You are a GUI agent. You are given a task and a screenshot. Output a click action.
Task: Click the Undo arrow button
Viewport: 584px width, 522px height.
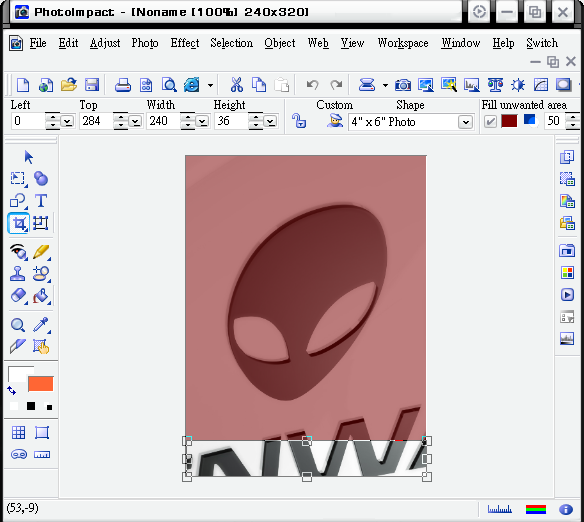(312, 85)
